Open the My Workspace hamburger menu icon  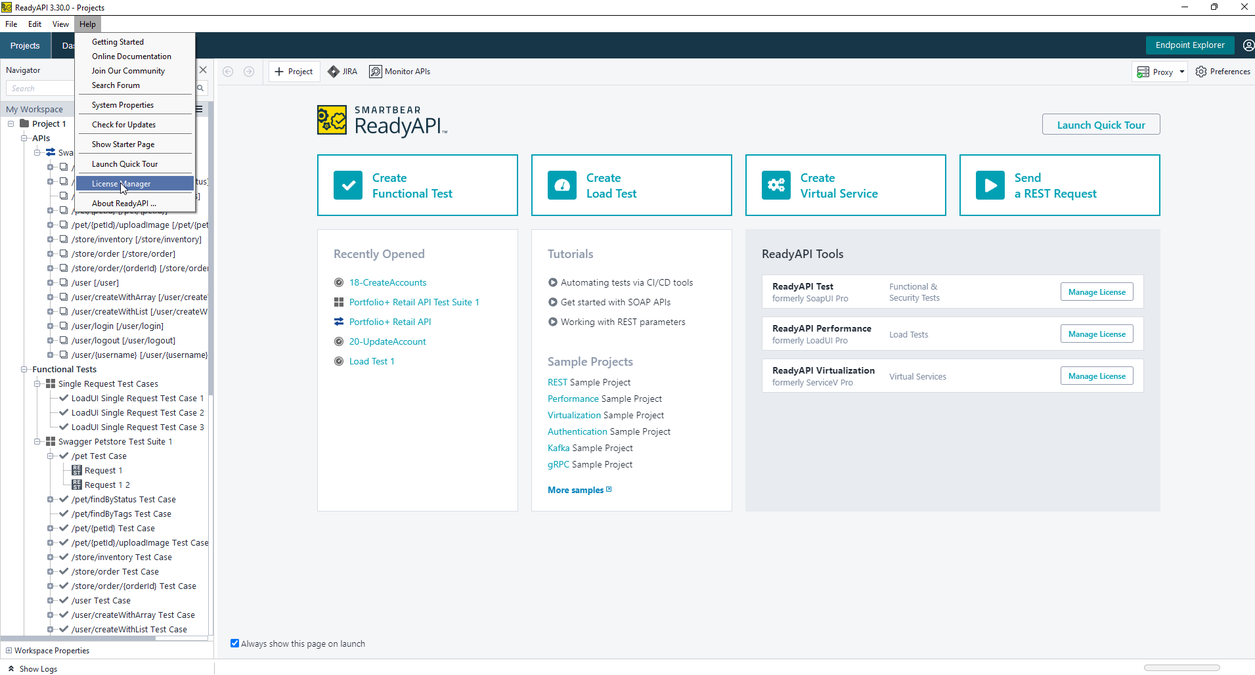[x=199, y=109]
